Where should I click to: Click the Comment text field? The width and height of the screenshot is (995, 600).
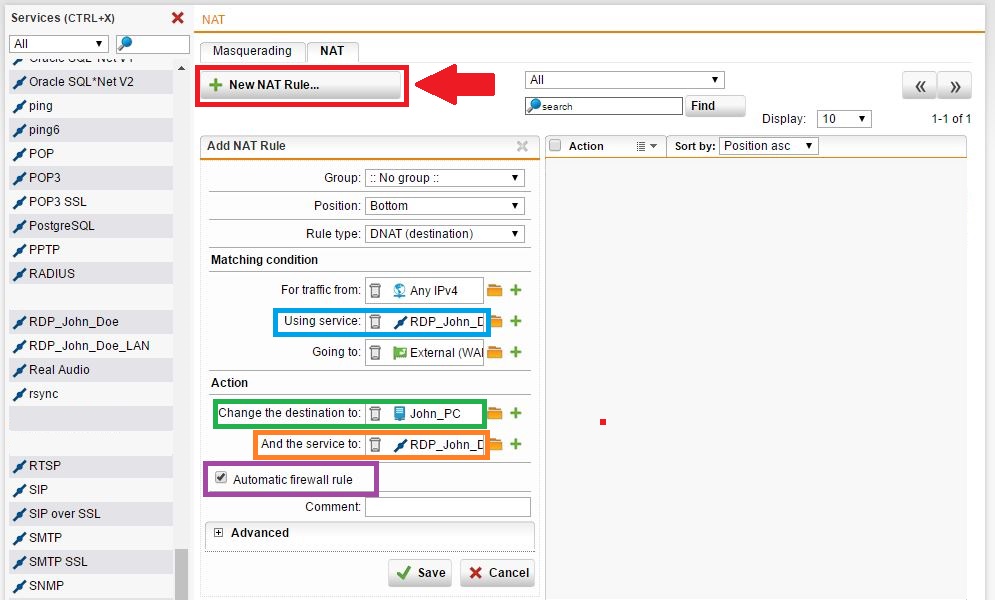coord(448,507)
